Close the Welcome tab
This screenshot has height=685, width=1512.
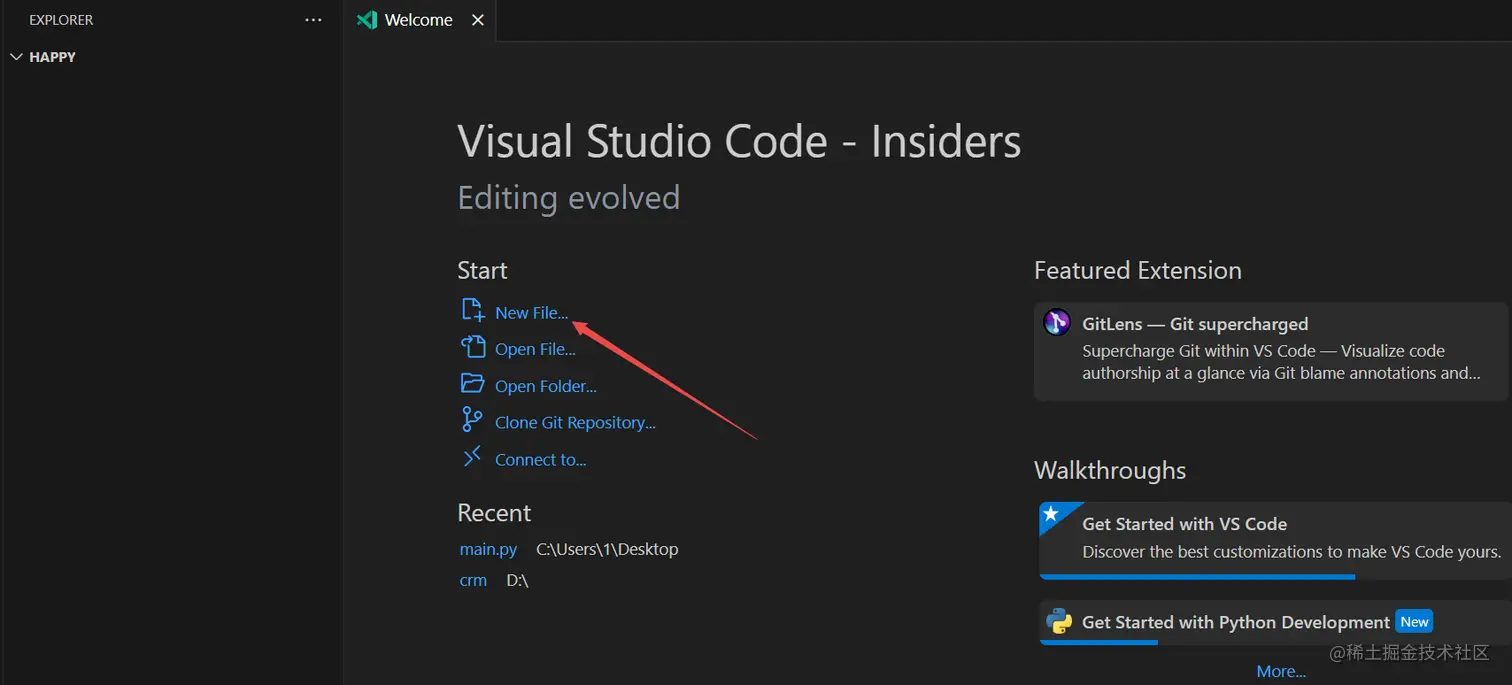[x=478, y=20]
